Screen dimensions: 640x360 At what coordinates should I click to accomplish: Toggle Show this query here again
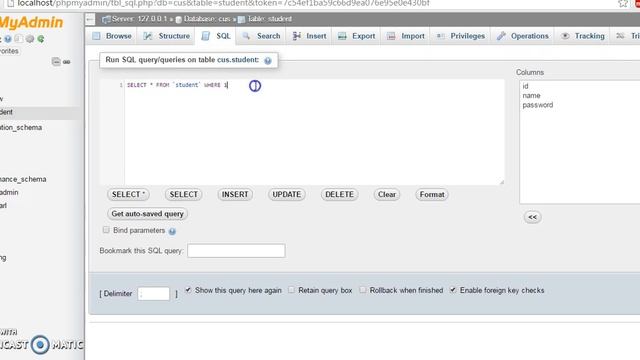point(188,290)
